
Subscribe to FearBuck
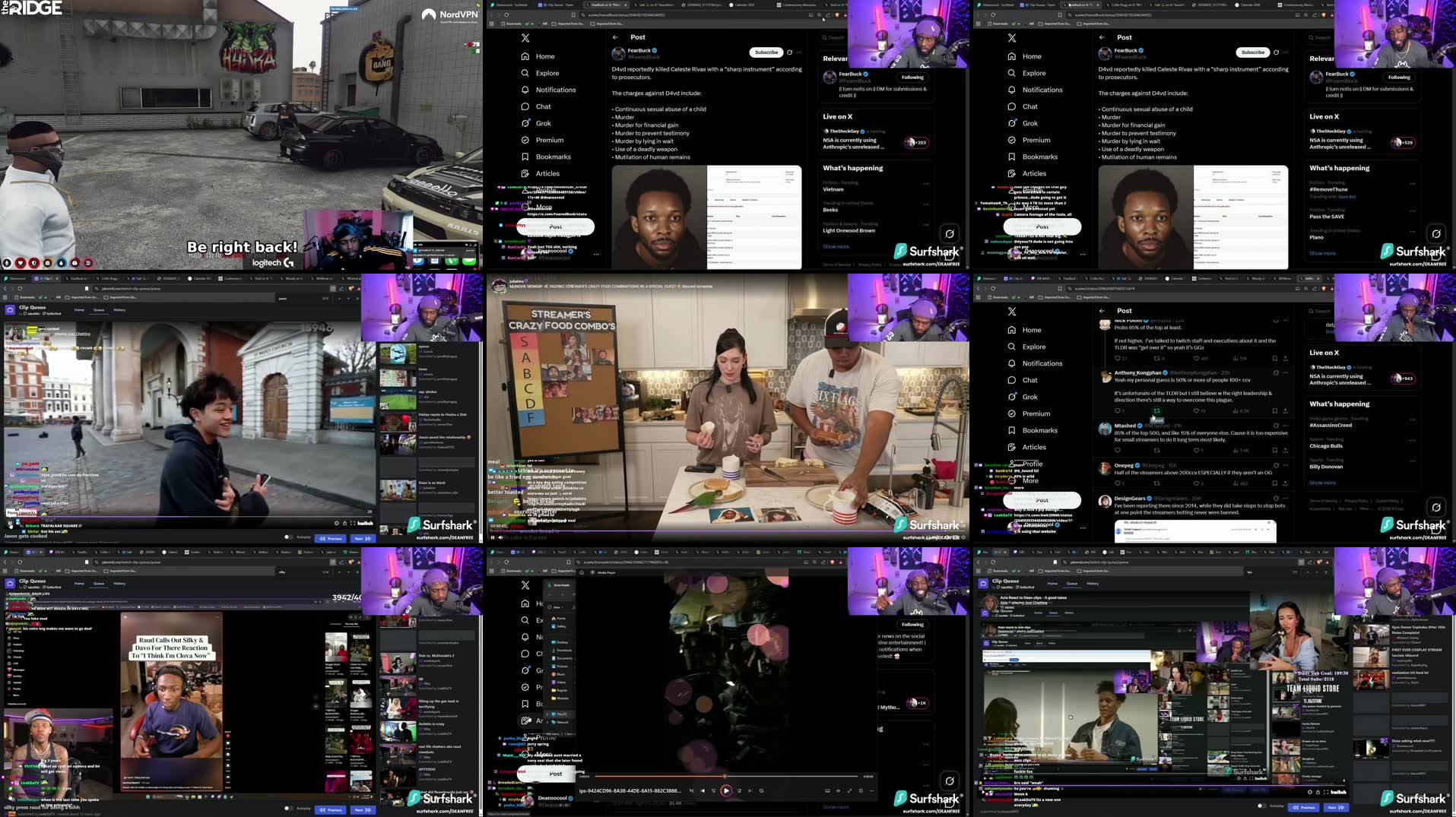[766, 52]
